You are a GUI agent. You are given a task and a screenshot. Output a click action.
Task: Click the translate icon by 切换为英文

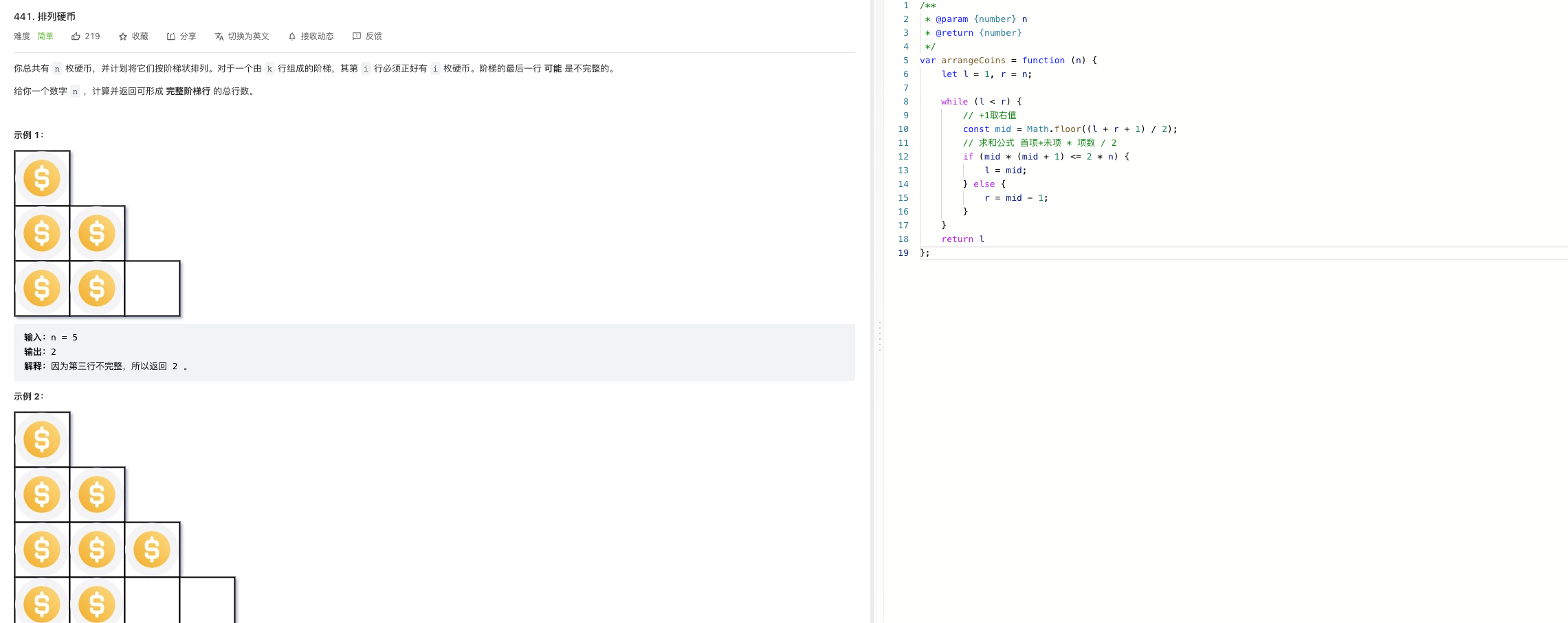pos(219,36)
